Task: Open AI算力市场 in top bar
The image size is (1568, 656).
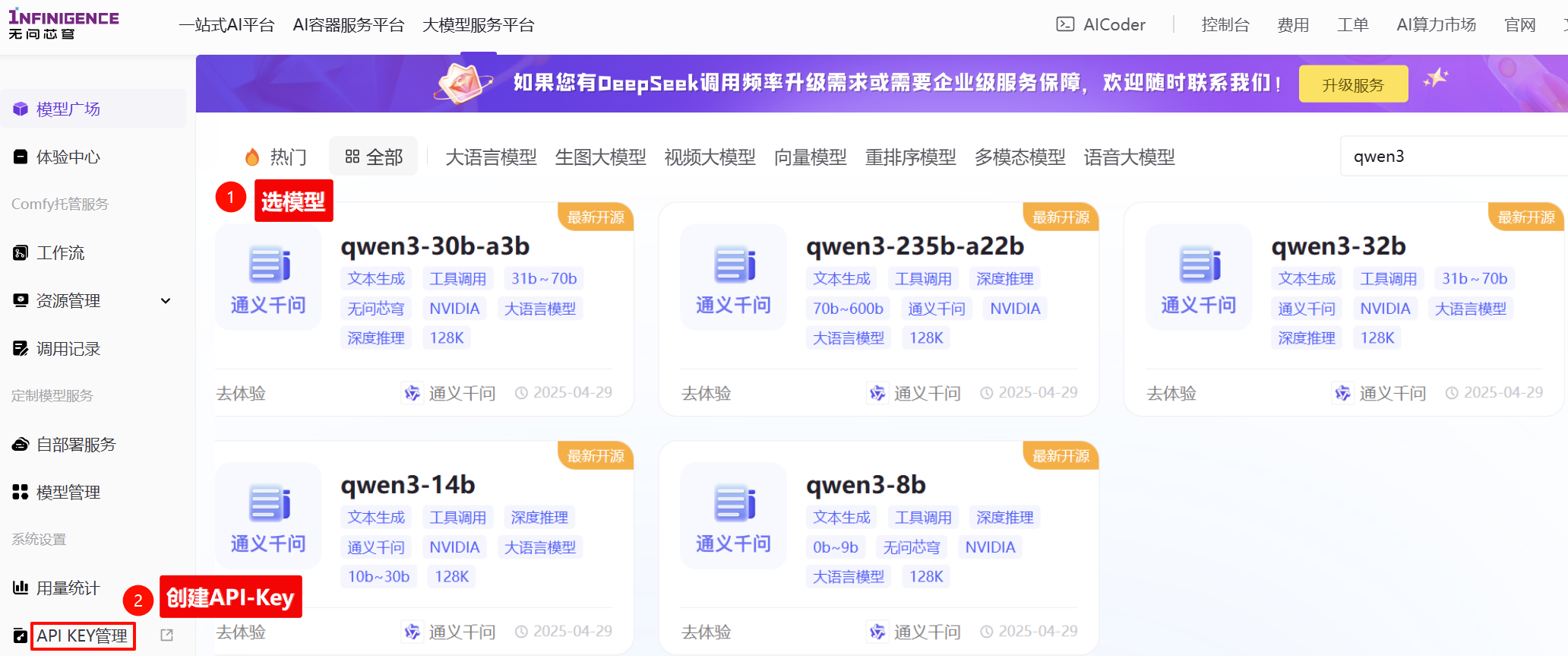Action: point(1436,25)
